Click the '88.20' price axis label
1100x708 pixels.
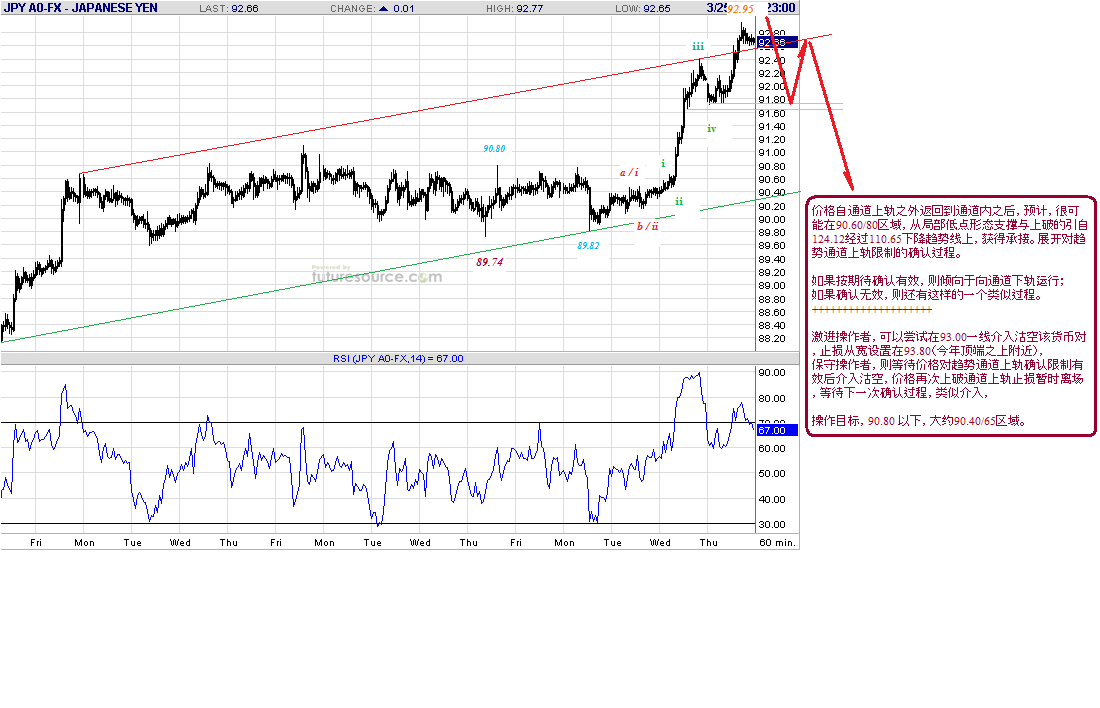click(772, 339)
